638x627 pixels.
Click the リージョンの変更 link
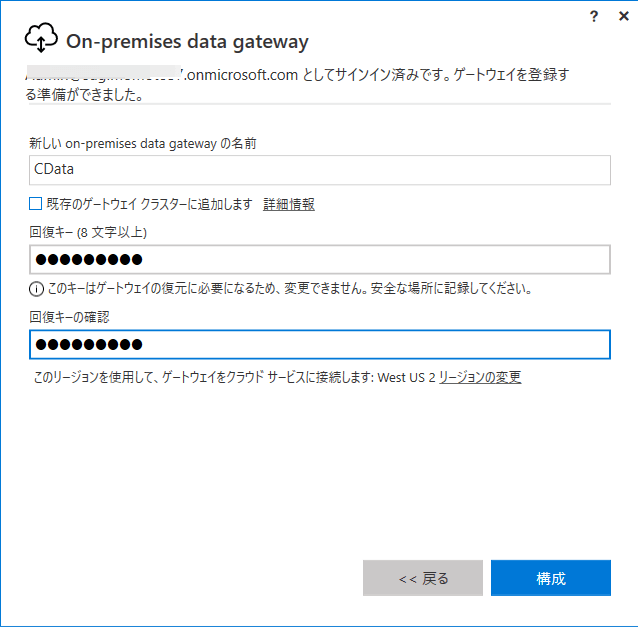pyautogui.click(x=480, y=377)
